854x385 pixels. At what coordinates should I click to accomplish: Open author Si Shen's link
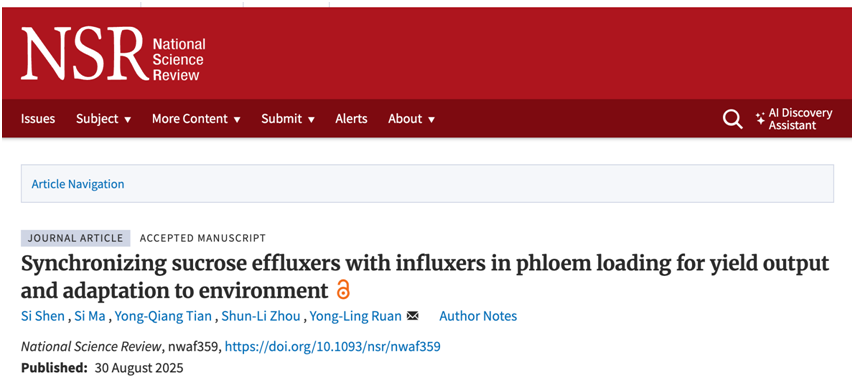coord(43,316)
